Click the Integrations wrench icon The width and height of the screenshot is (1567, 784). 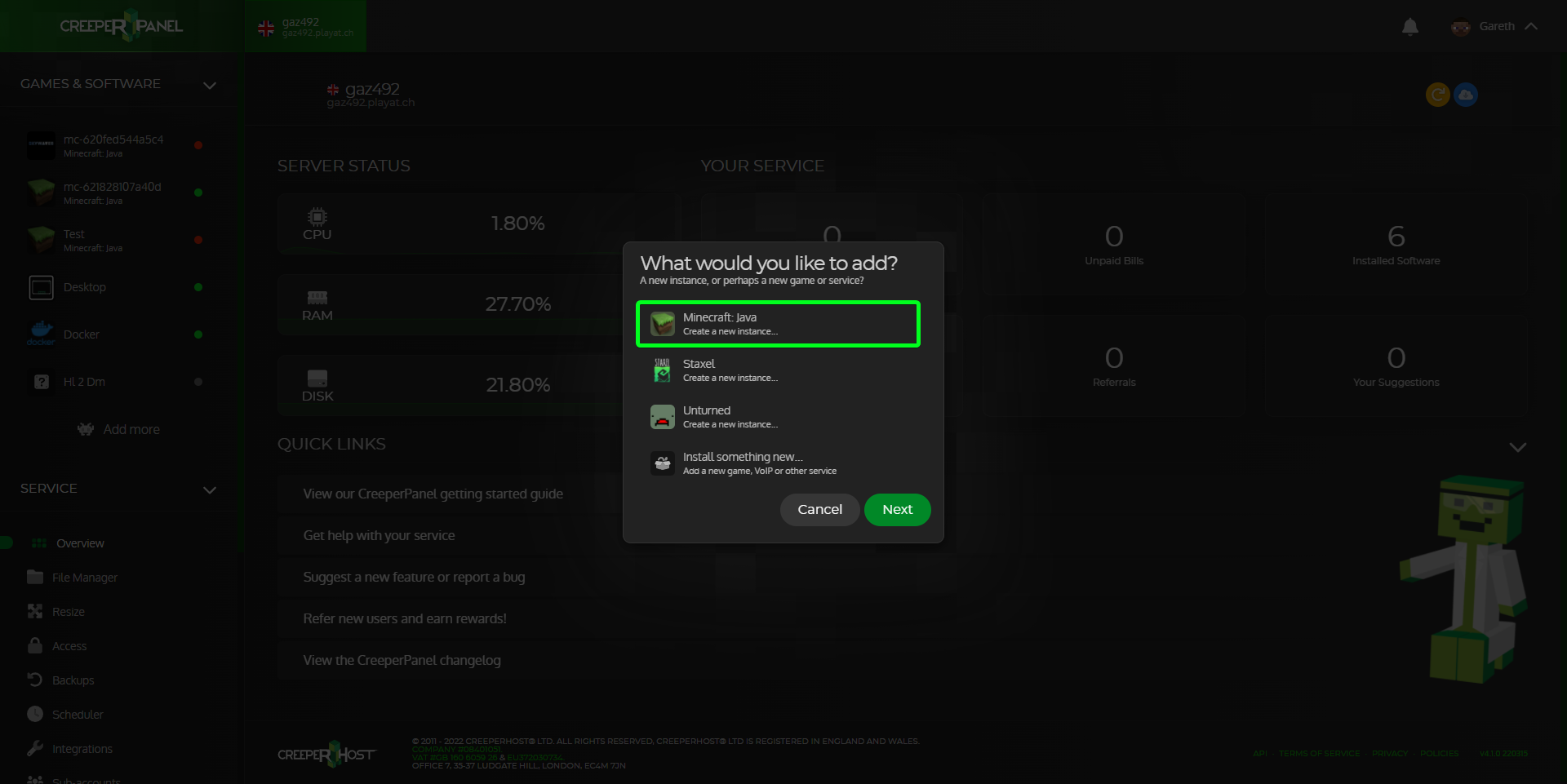point(35,748)
